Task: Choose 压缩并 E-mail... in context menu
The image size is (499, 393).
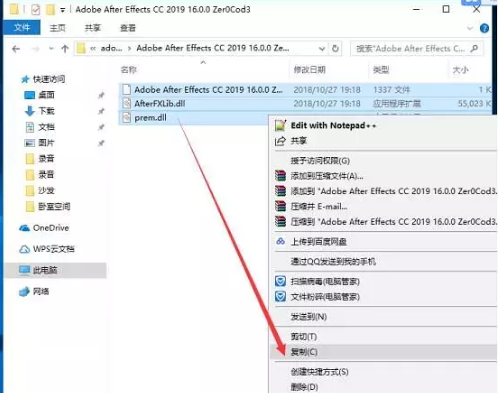Action: (x=383, y=206)
